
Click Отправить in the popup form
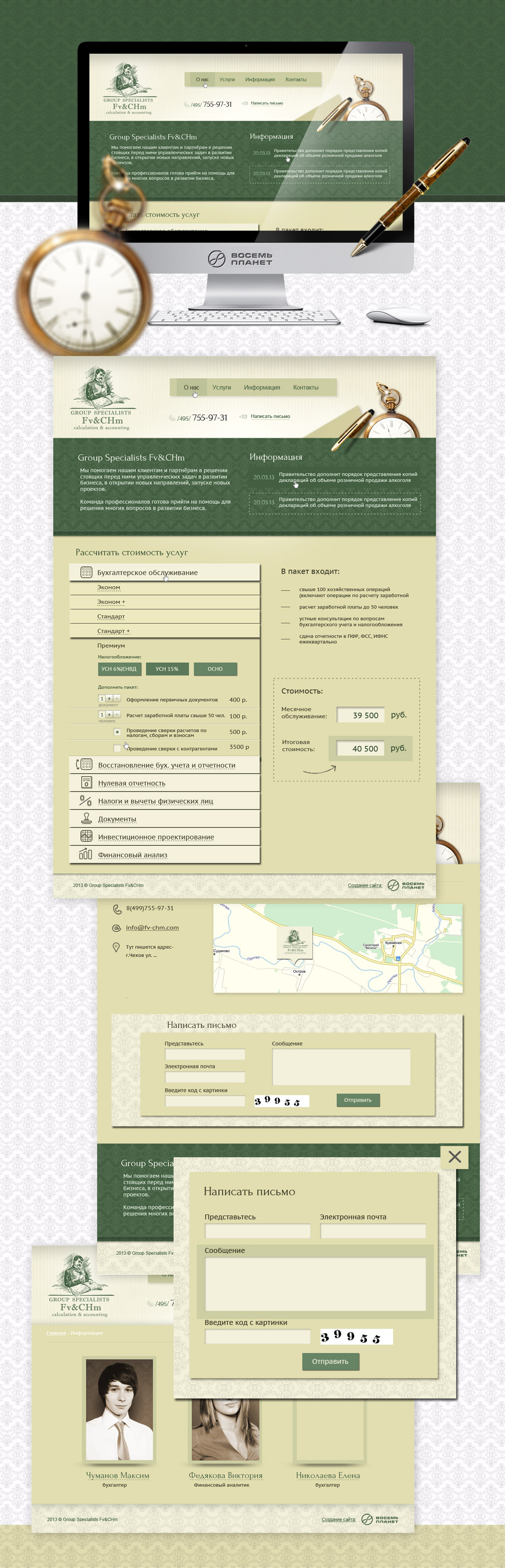330,1361
